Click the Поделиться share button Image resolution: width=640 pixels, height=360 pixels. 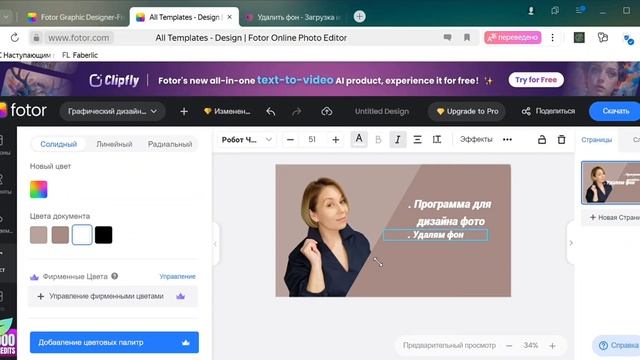click(x=548, y=111)
